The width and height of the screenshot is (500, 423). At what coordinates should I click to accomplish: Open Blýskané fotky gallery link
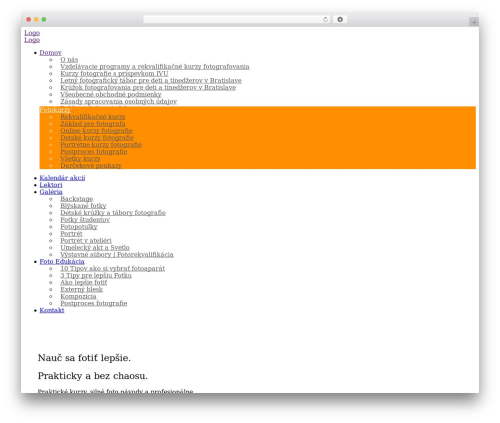pos(83,206)
